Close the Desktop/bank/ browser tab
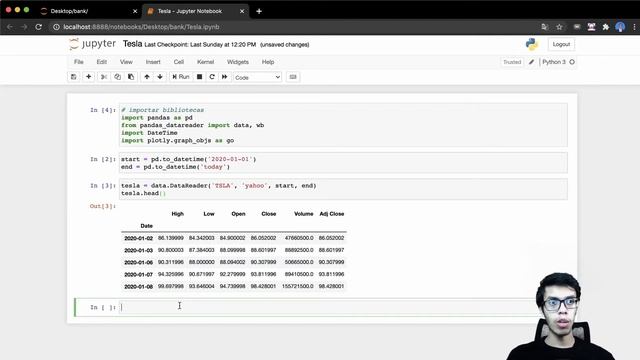Screen dimensions: 640x360 [x=135, y=11]
